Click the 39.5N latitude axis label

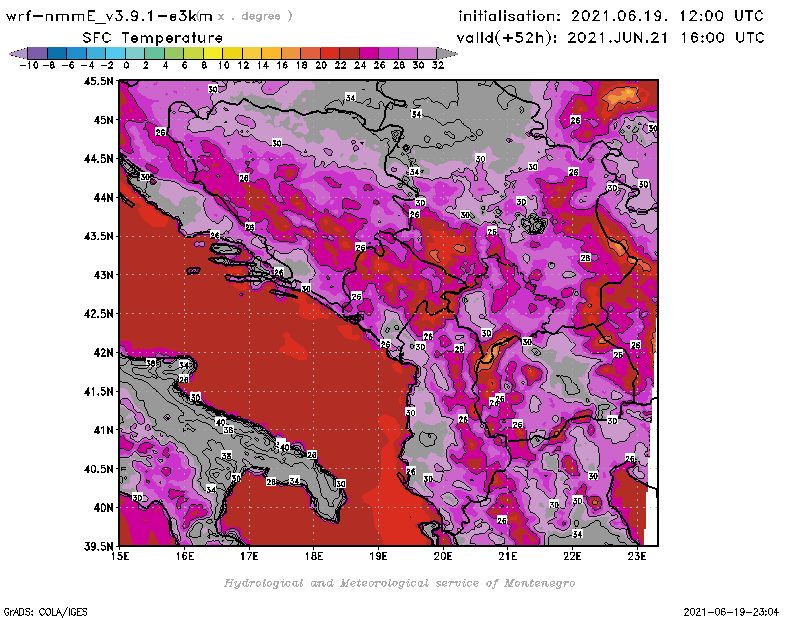(98, 546)
